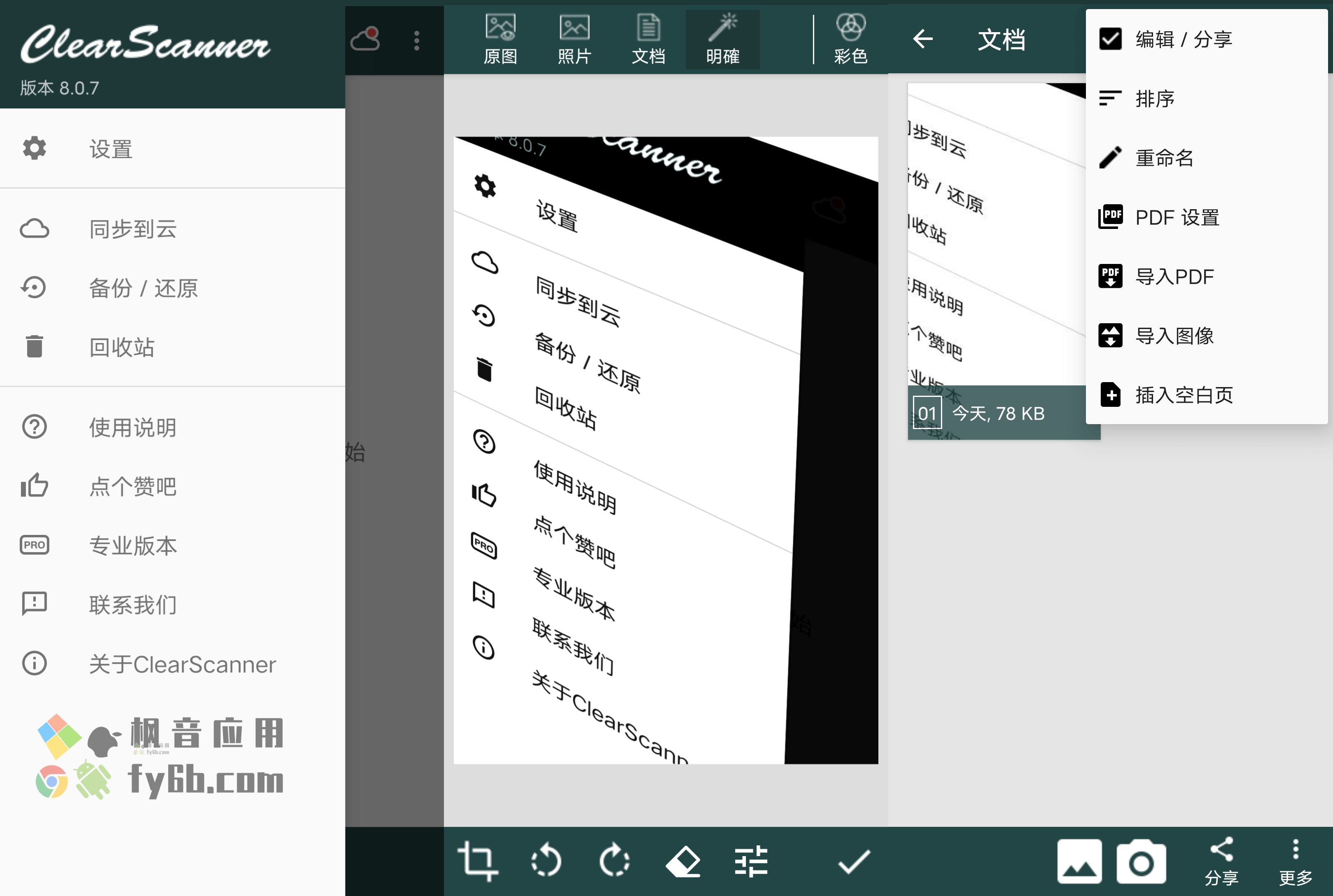Go back with the arrow next to 文档
Screen dimensions: 1333x896
coord(923,39)
